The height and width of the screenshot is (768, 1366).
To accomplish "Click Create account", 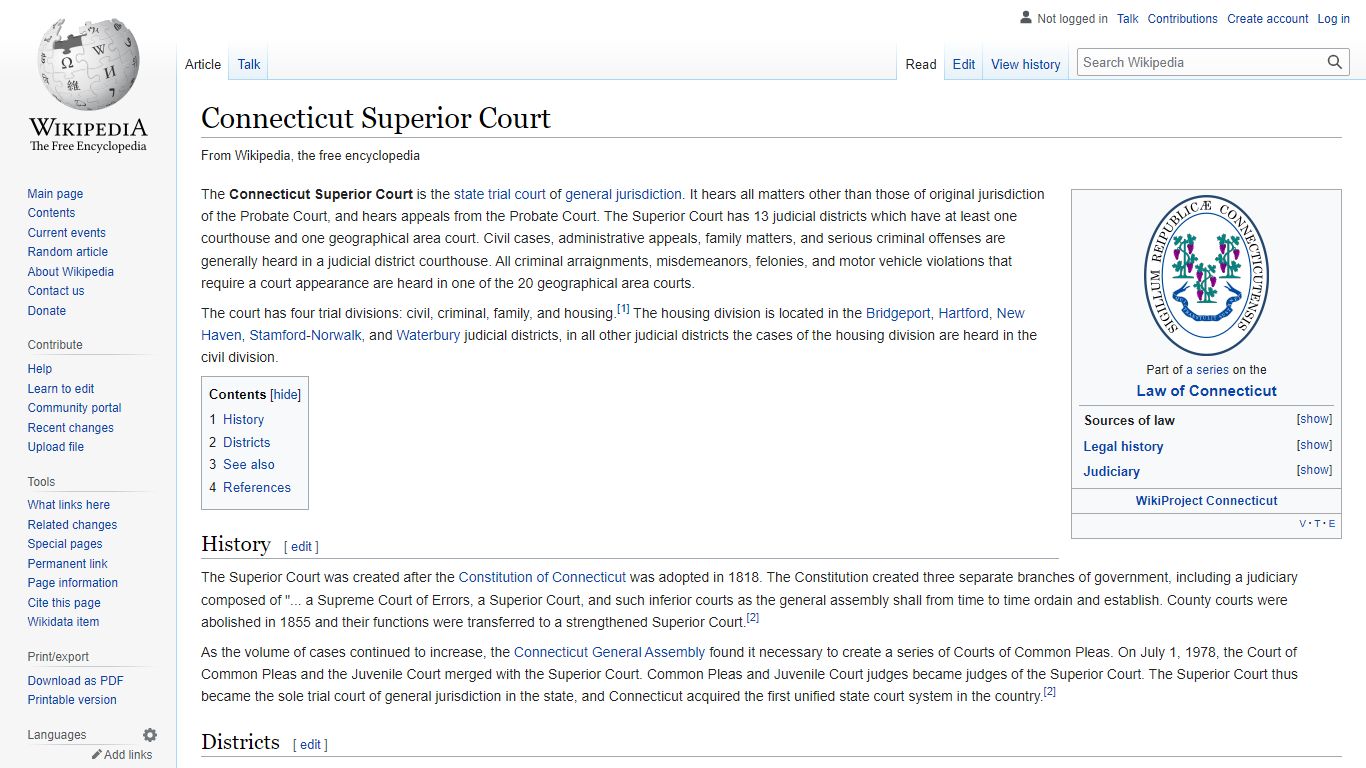I will 1268,19.
